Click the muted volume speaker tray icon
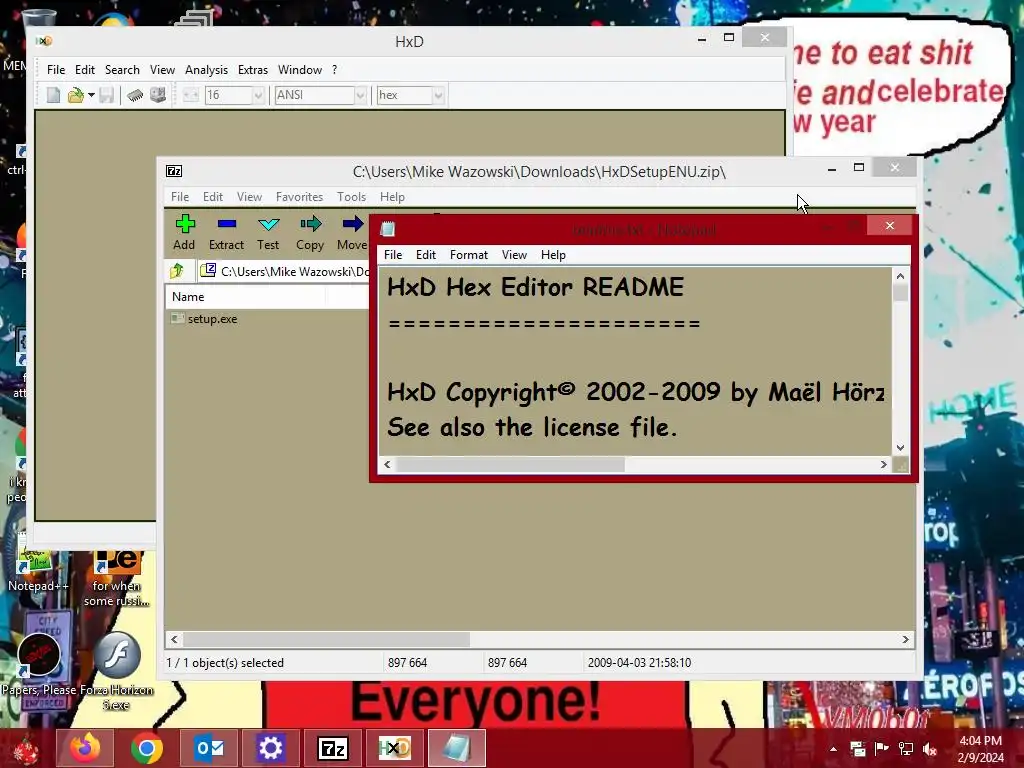 (929, 749)
